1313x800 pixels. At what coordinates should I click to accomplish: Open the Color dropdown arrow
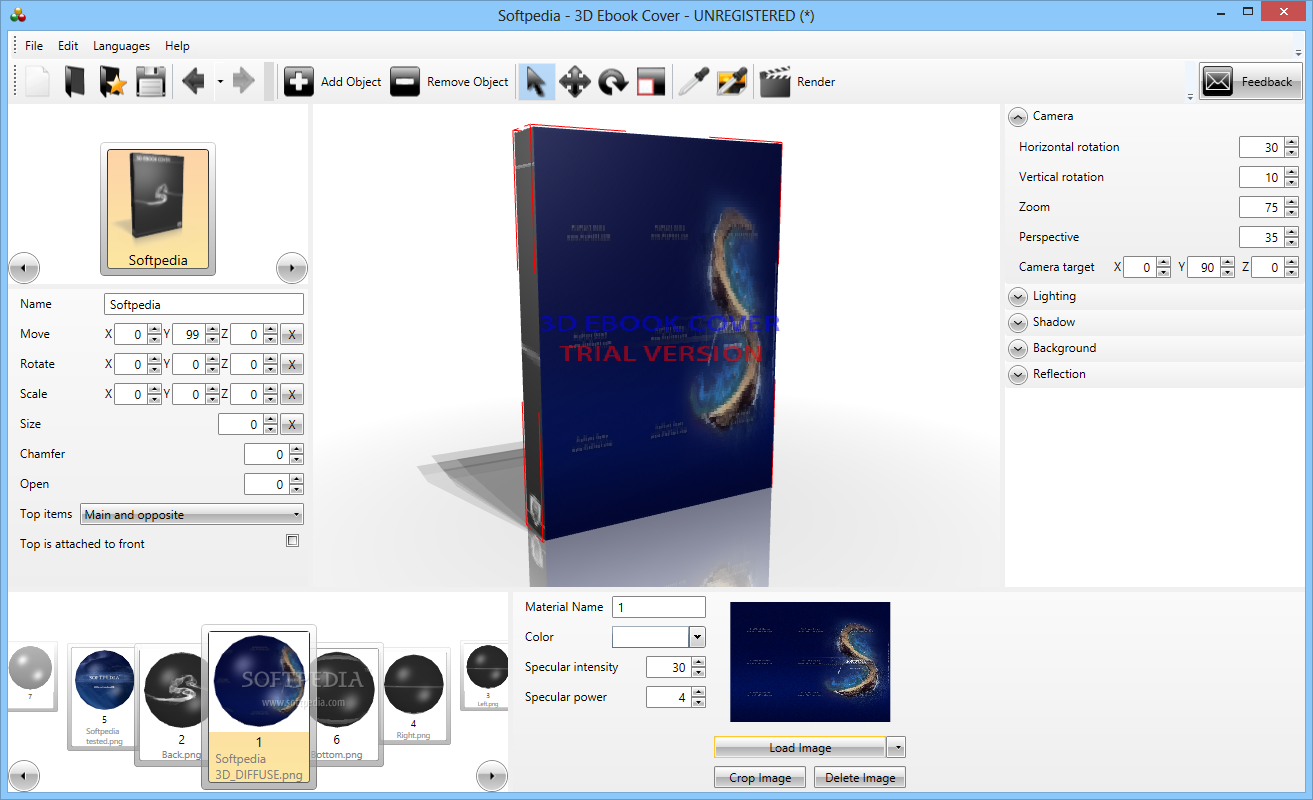[x=697, y=637]
